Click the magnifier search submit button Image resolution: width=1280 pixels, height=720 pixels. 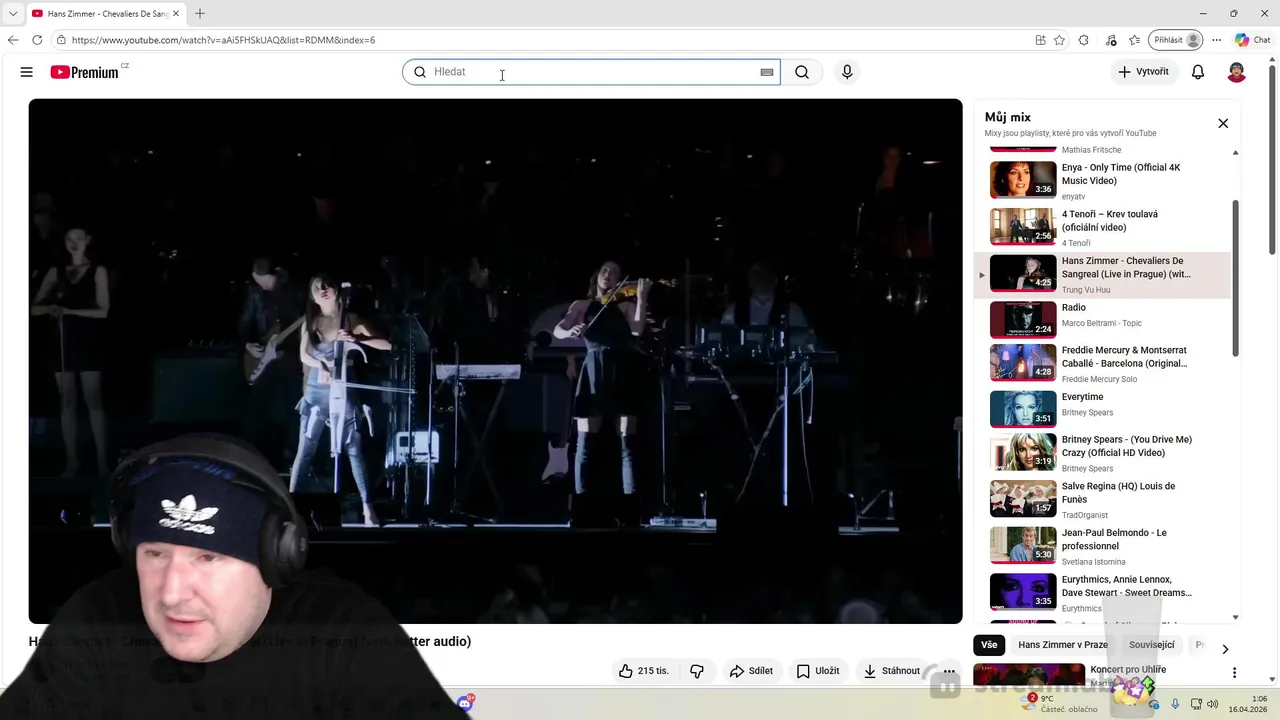click(x=802, y=72)
